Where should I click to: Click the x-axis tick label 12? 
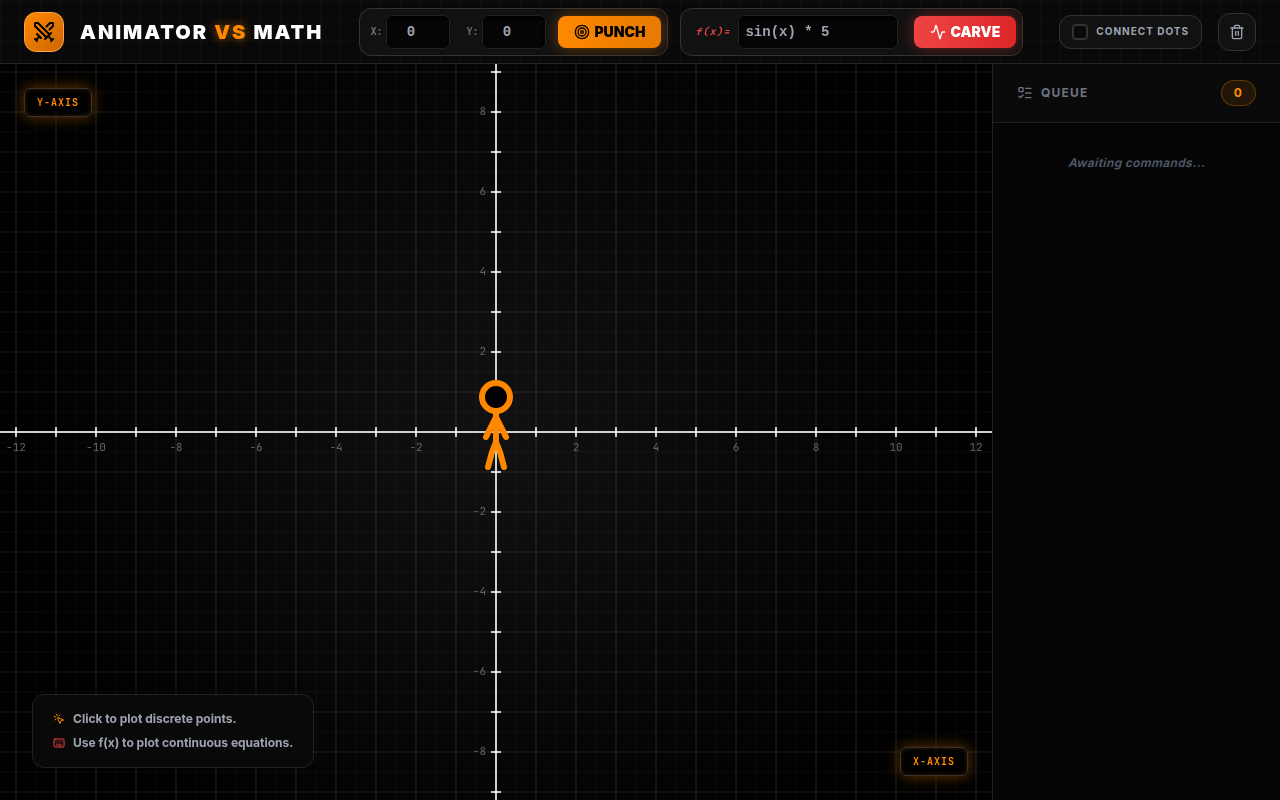[x=976, y=447]
